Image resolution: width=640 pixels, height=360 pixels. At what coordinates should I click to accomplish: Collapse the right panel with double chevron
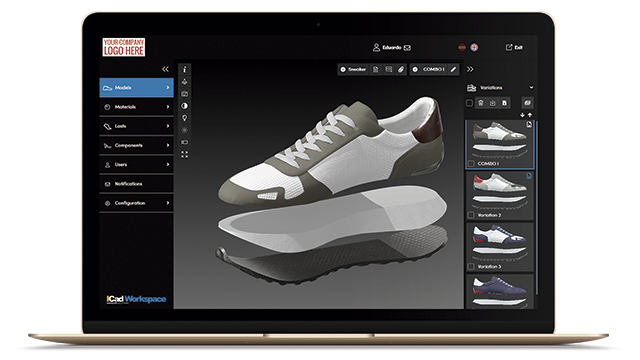[470, 69]
